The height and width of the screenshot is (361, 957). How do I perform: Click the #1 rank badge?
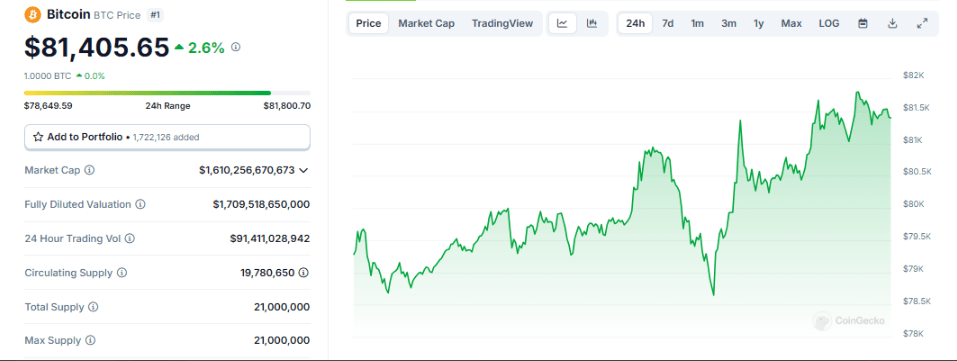pos(156,15)
